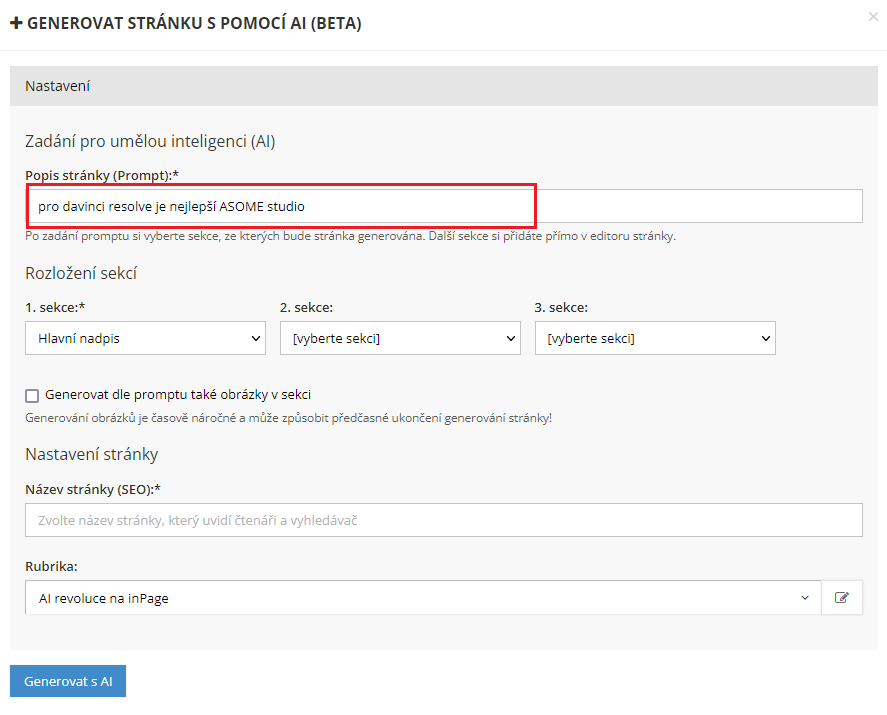The image size is (887, 715).
Task: Click the Popis stránky (Prompt) label
Action: click(101, 175)
